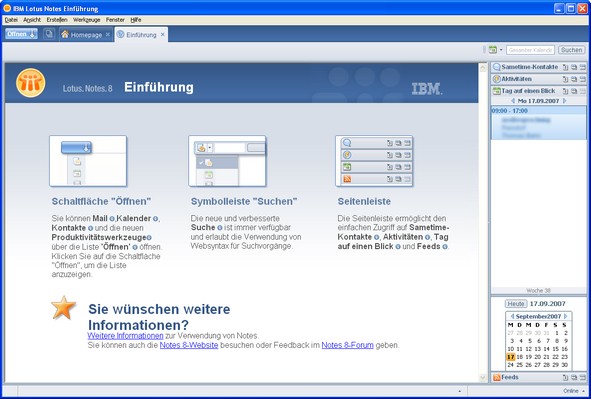The height and width of the screenshot is (399, 591).
Task: Open the Werkzeuge menu
Action: [86, 20]
